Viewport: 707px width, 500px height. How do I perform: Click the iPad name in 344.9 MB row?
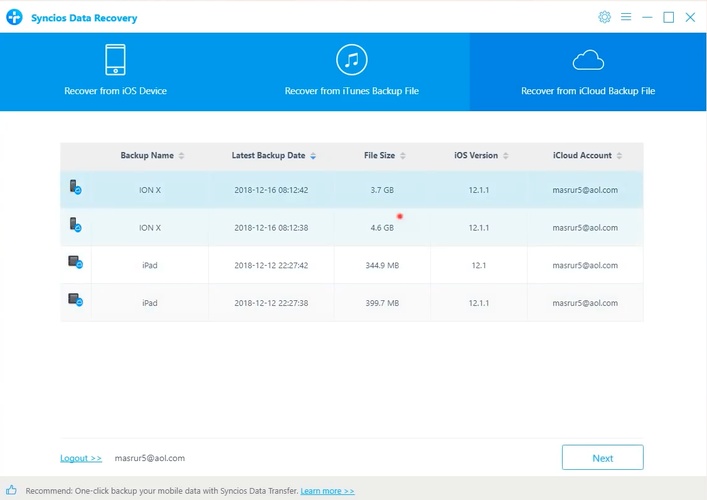pyautogui.click(x=150, y=266)
